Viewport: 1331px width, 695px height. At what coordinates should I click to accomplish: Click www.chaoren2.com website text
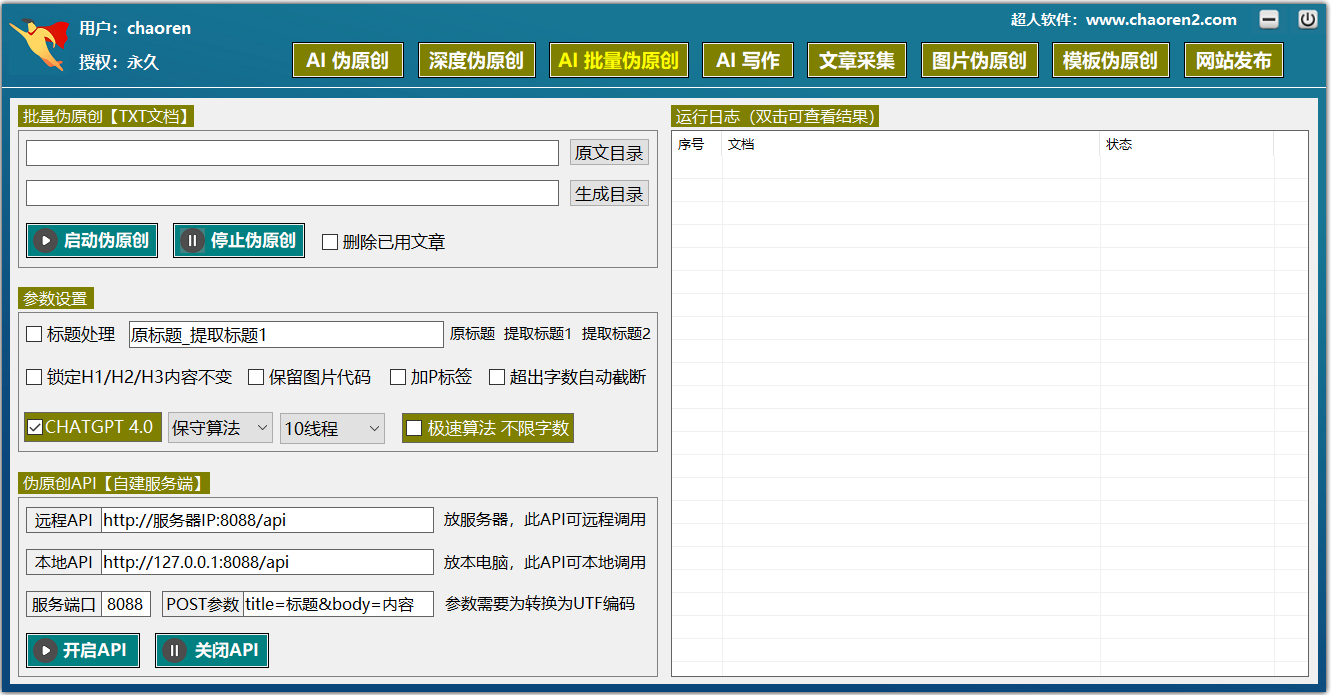pyautogui.click(x=1161, y=20)
